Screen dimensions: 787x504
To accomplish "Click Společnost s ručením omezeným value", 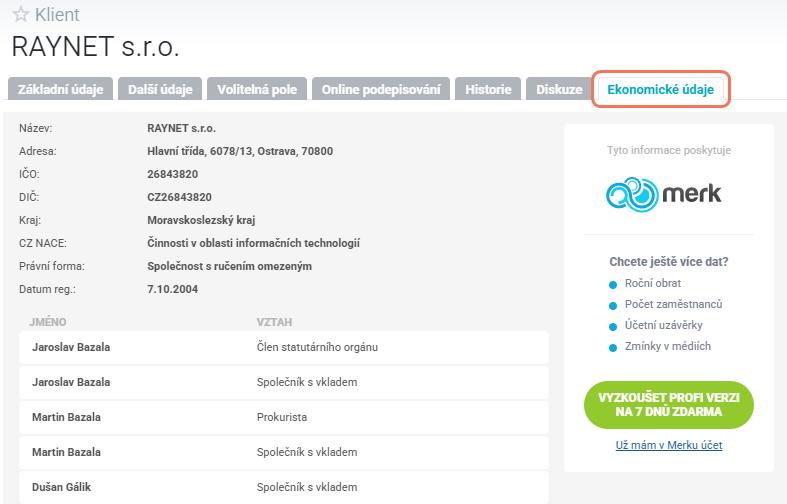I will coord(229,267).
